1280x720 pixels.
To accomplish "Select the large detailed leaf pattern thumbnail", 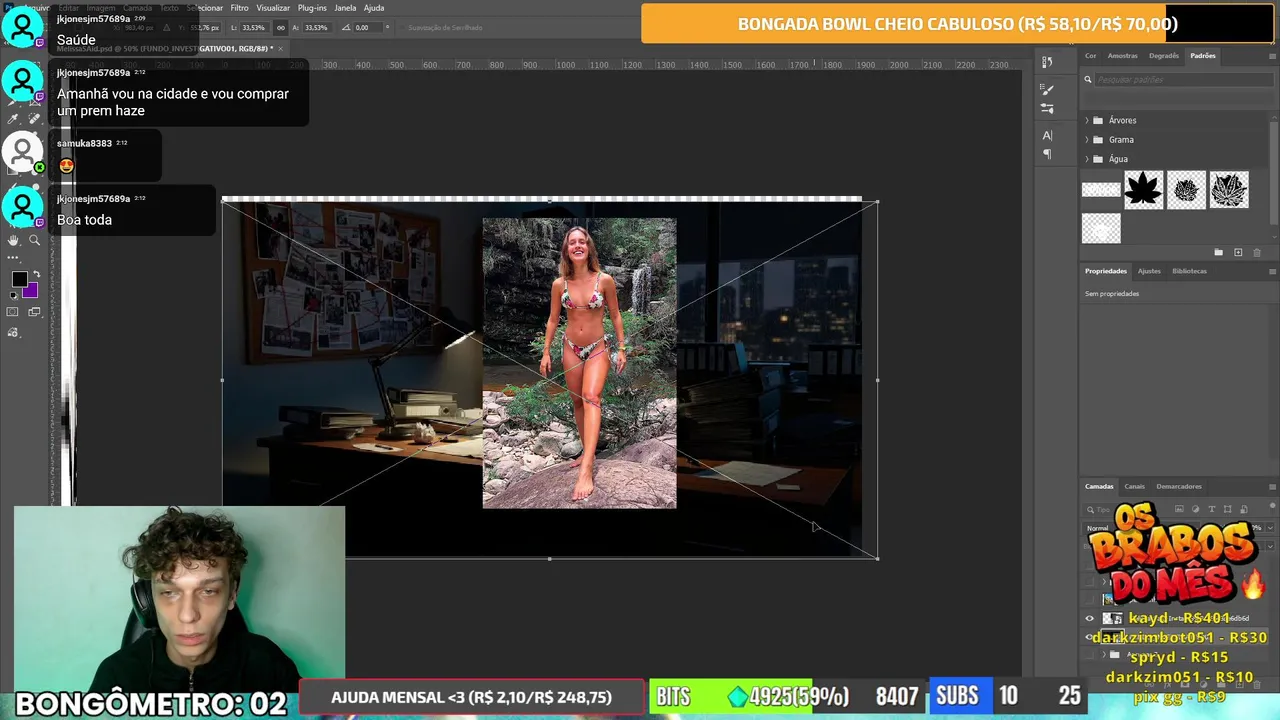I will (1229, 189).
